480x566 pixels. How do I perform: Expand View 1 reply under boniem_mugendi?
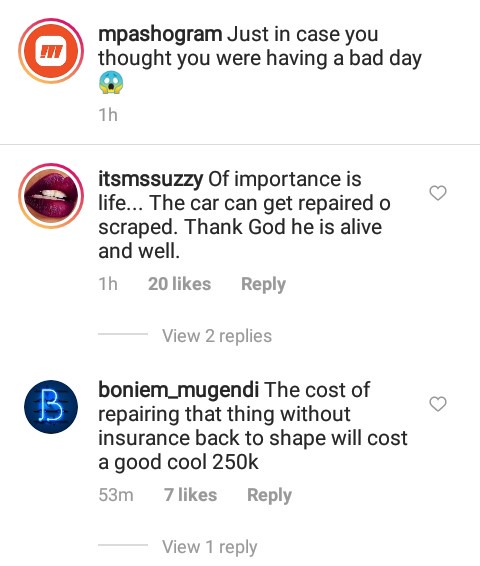(x=209, y=547)
